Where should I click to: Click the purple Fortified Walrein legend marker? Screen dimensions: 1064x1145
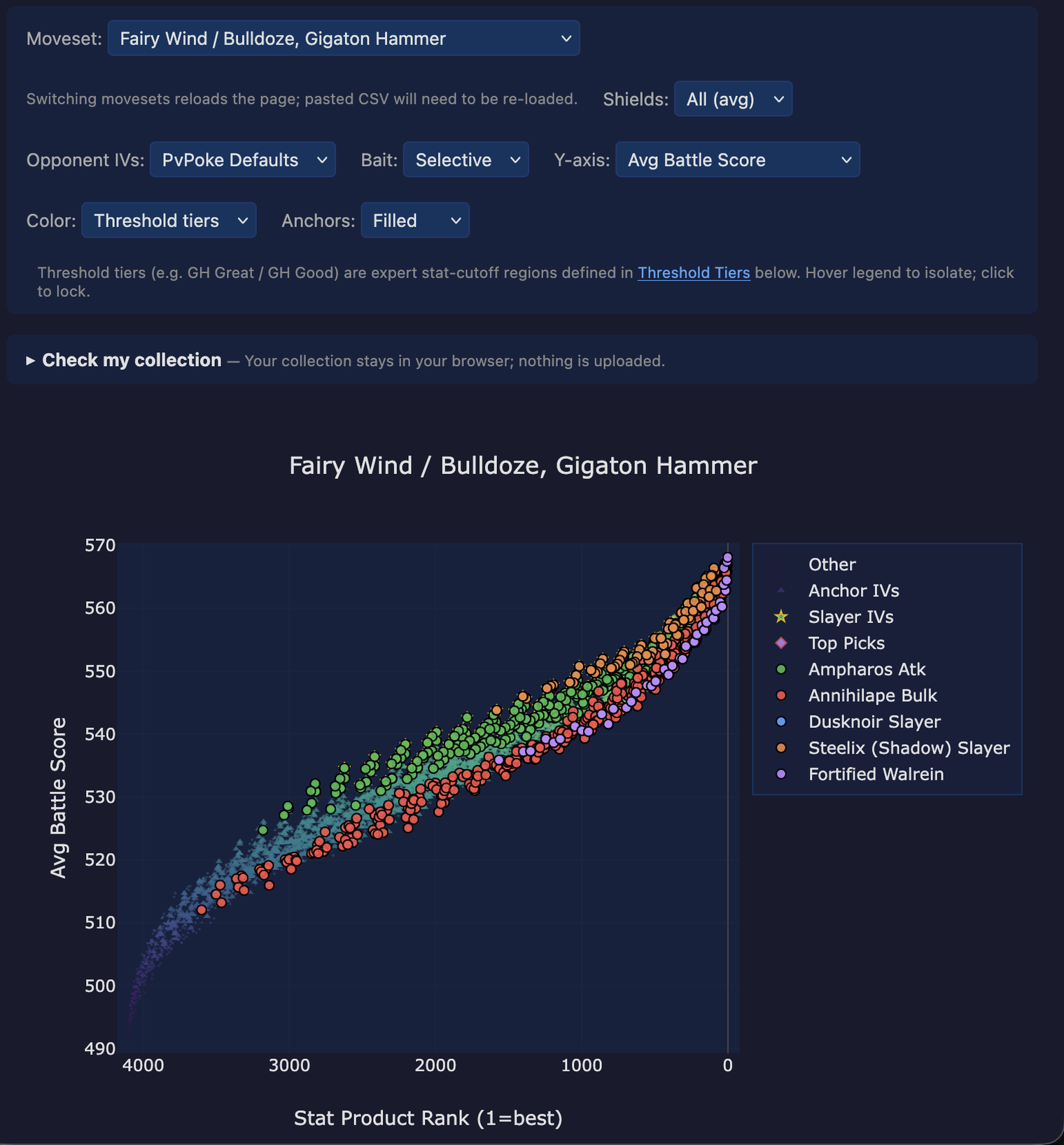click(x=781, y=775)
